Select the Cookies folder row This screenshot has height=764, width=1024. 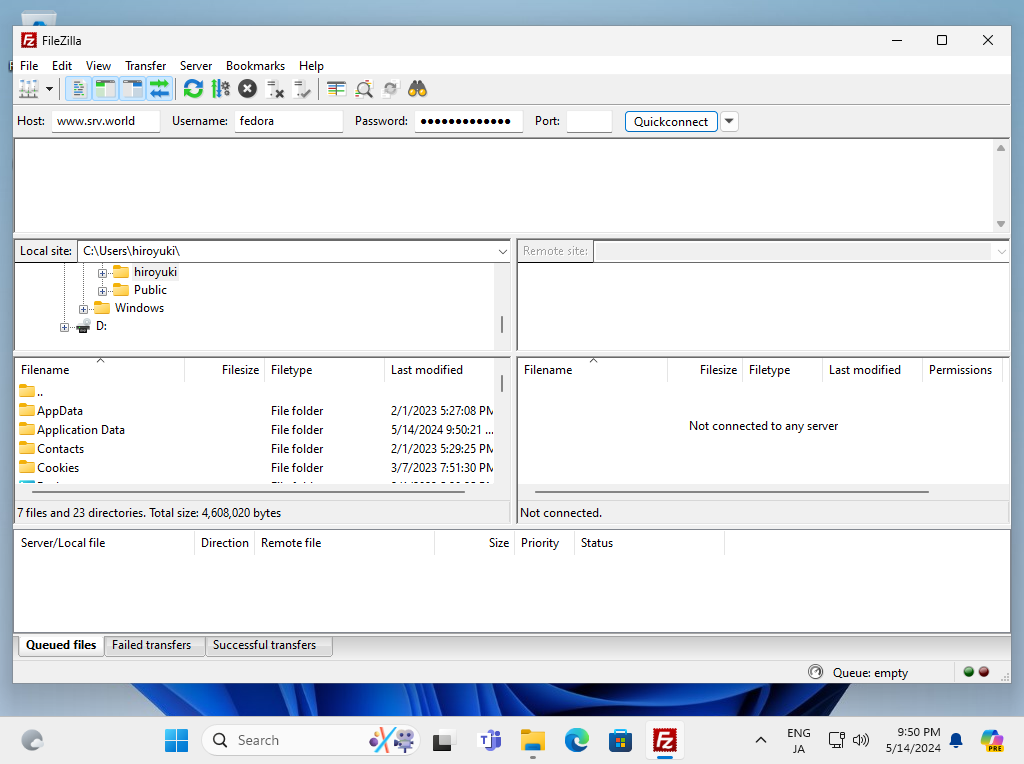tap(255, 468)
